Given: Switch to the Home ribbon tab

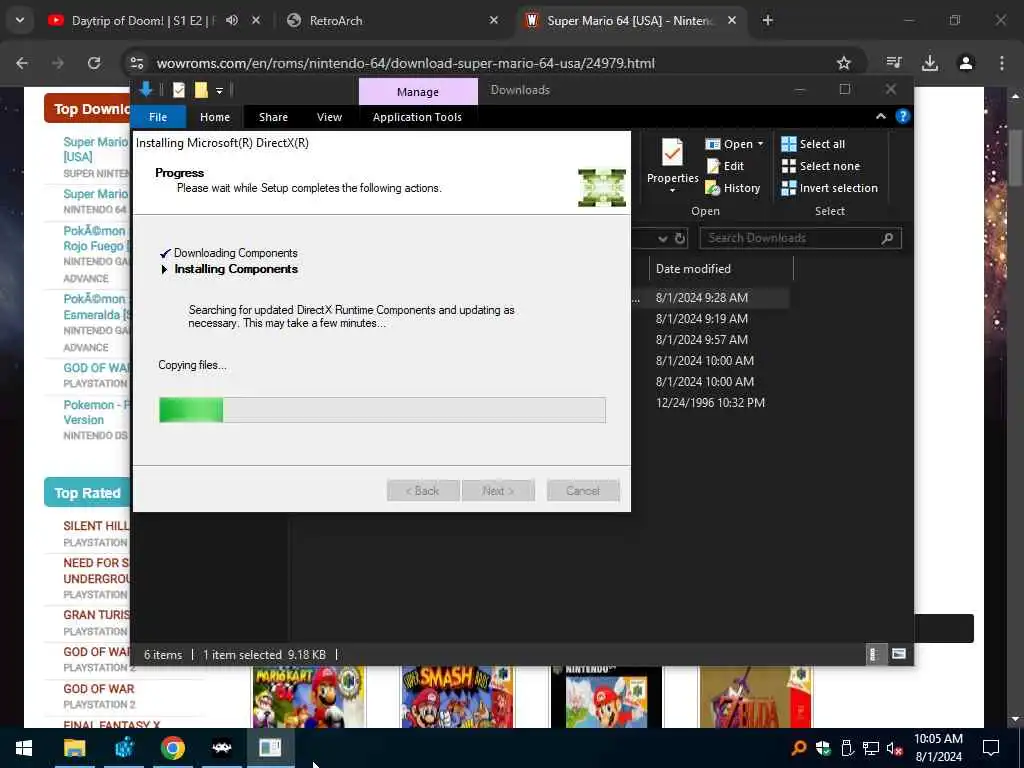Looking at the screenshot, I should [x=215, y=117].
